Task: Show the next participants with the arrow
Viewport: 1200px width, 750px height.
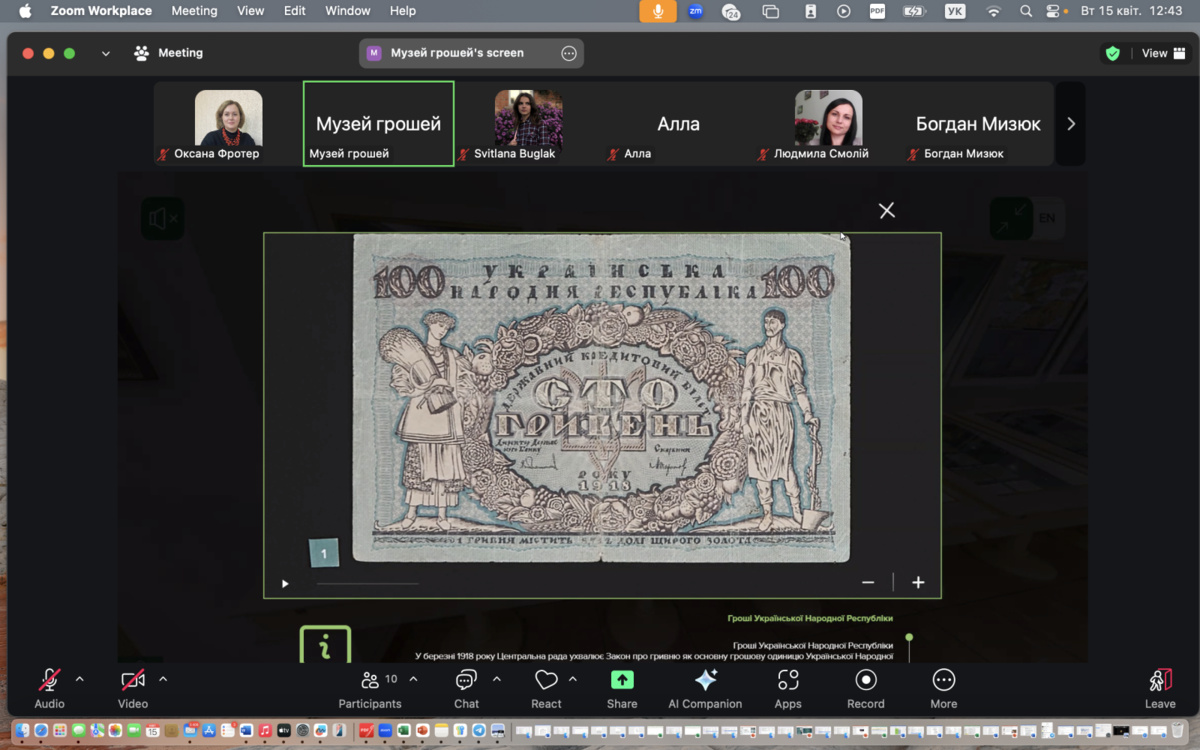Action: point(1070,124)
